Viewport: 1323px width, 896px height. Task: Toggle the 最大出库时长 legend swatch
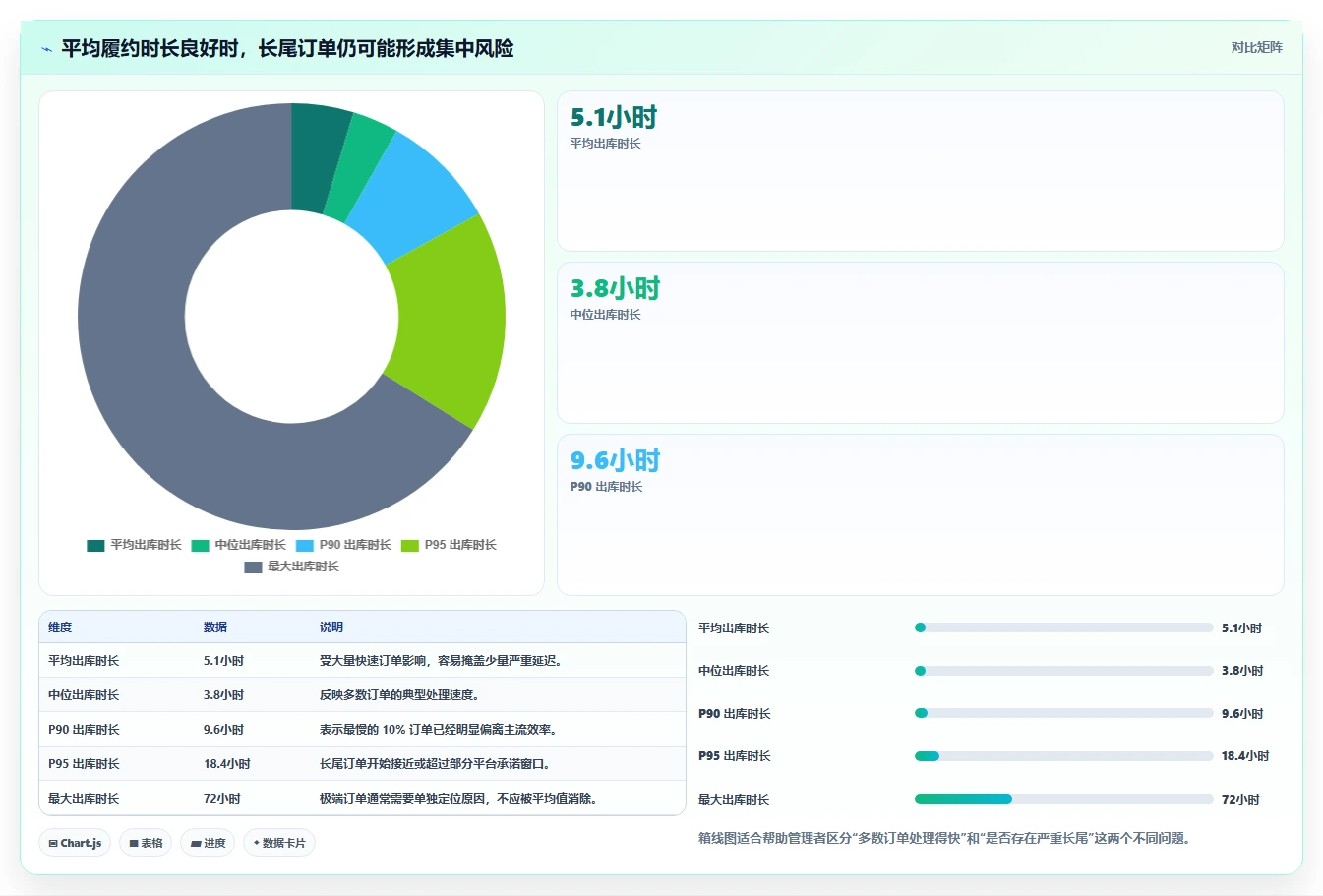pos(253,567)
